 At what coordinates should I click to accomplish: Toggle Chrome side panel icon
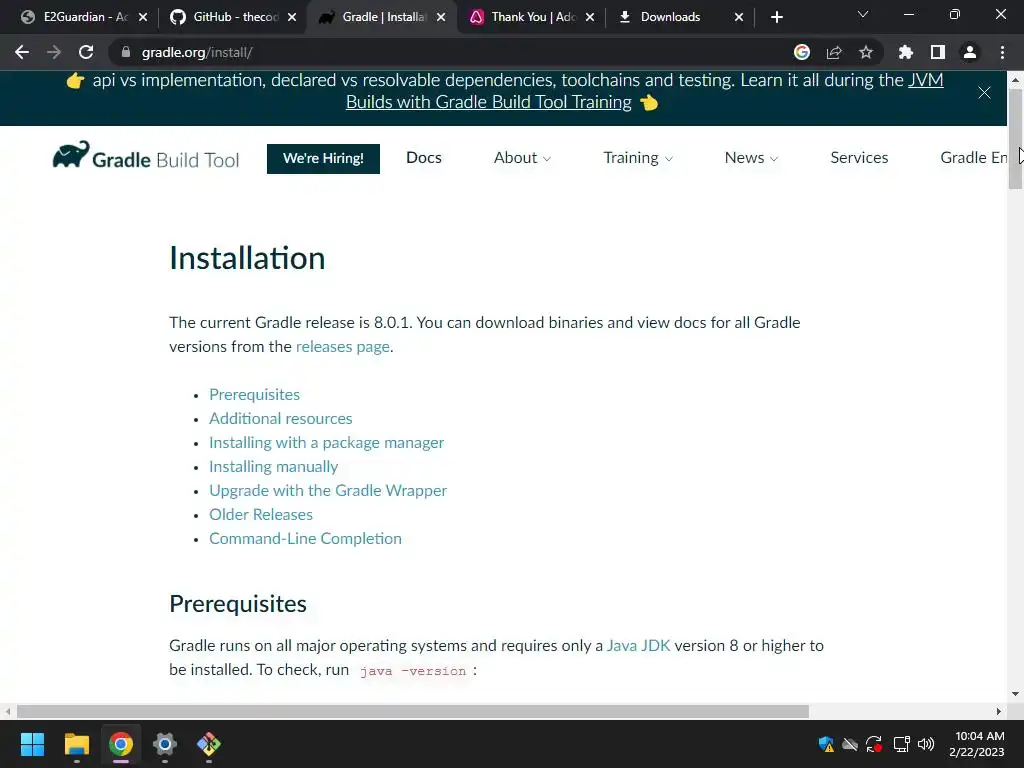938,52
